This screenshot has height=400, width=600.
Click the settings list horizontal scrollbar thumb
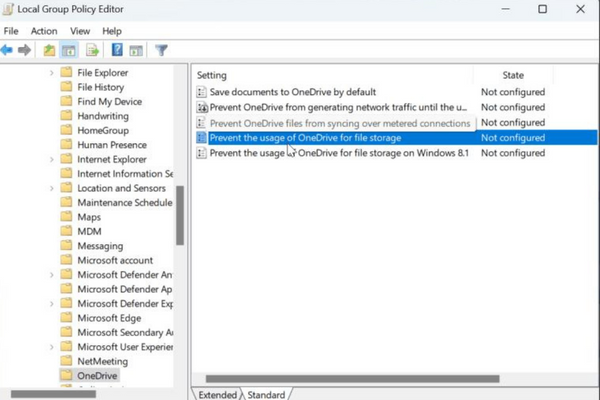pyautogui.click(x=352, y=379)
